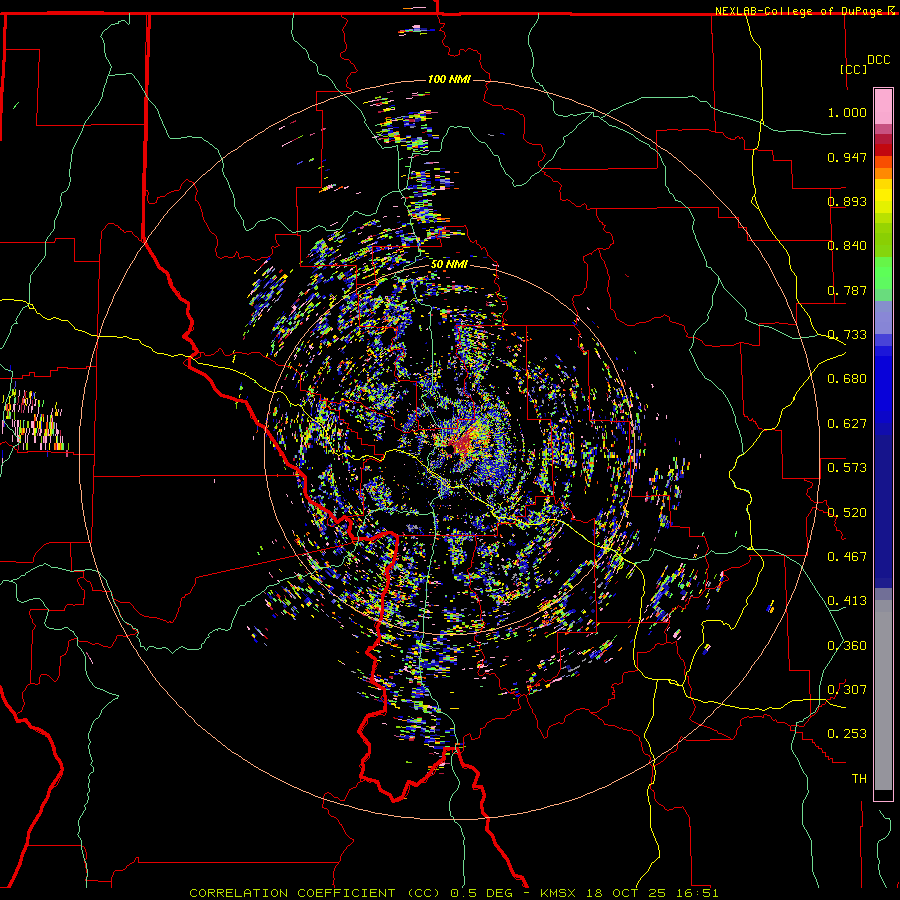Viewport: 900px width, 900px height.
Task: Select the 0.733 color scale value
Action: click(x=847, y=335)
